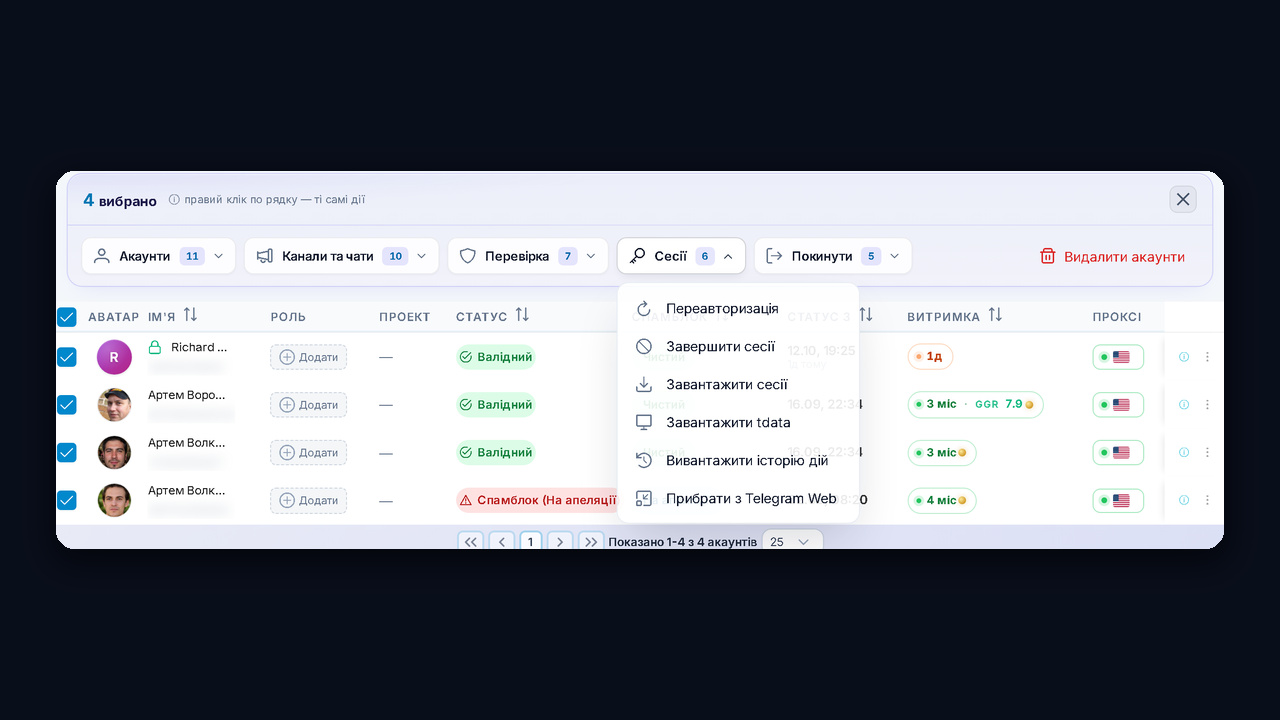Click the info icon in Richard's row
The width and height of the screenshot is (1280, 720).
click(x=1184, y=357)
